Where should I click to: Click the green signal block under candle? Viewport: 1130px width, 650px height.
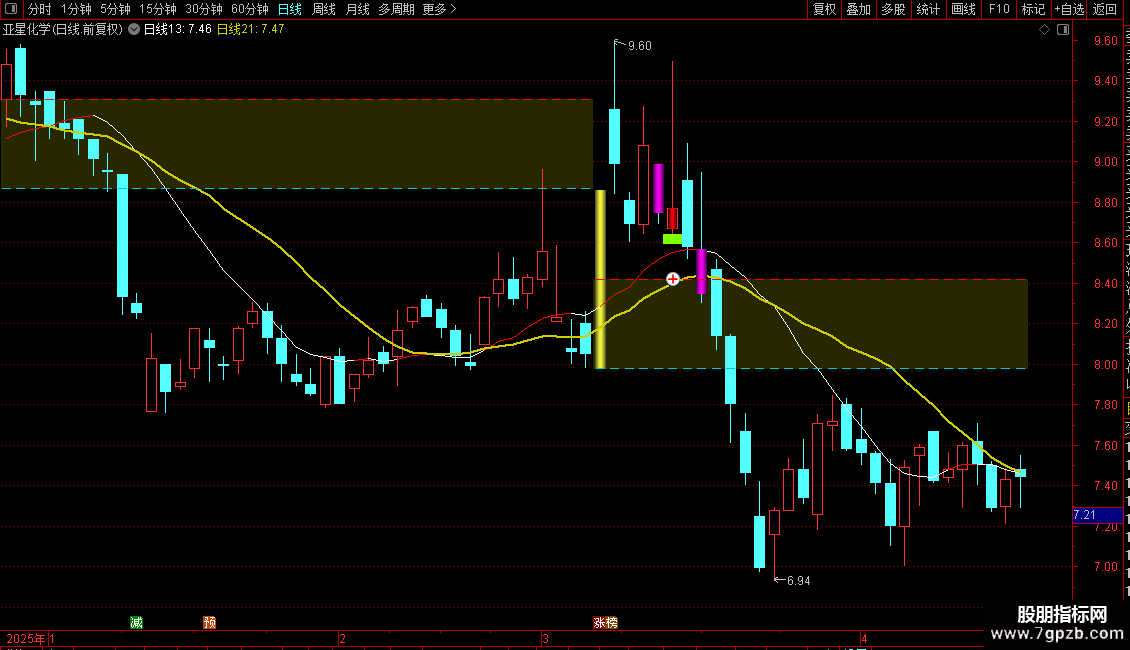click(x=672, y=239)
